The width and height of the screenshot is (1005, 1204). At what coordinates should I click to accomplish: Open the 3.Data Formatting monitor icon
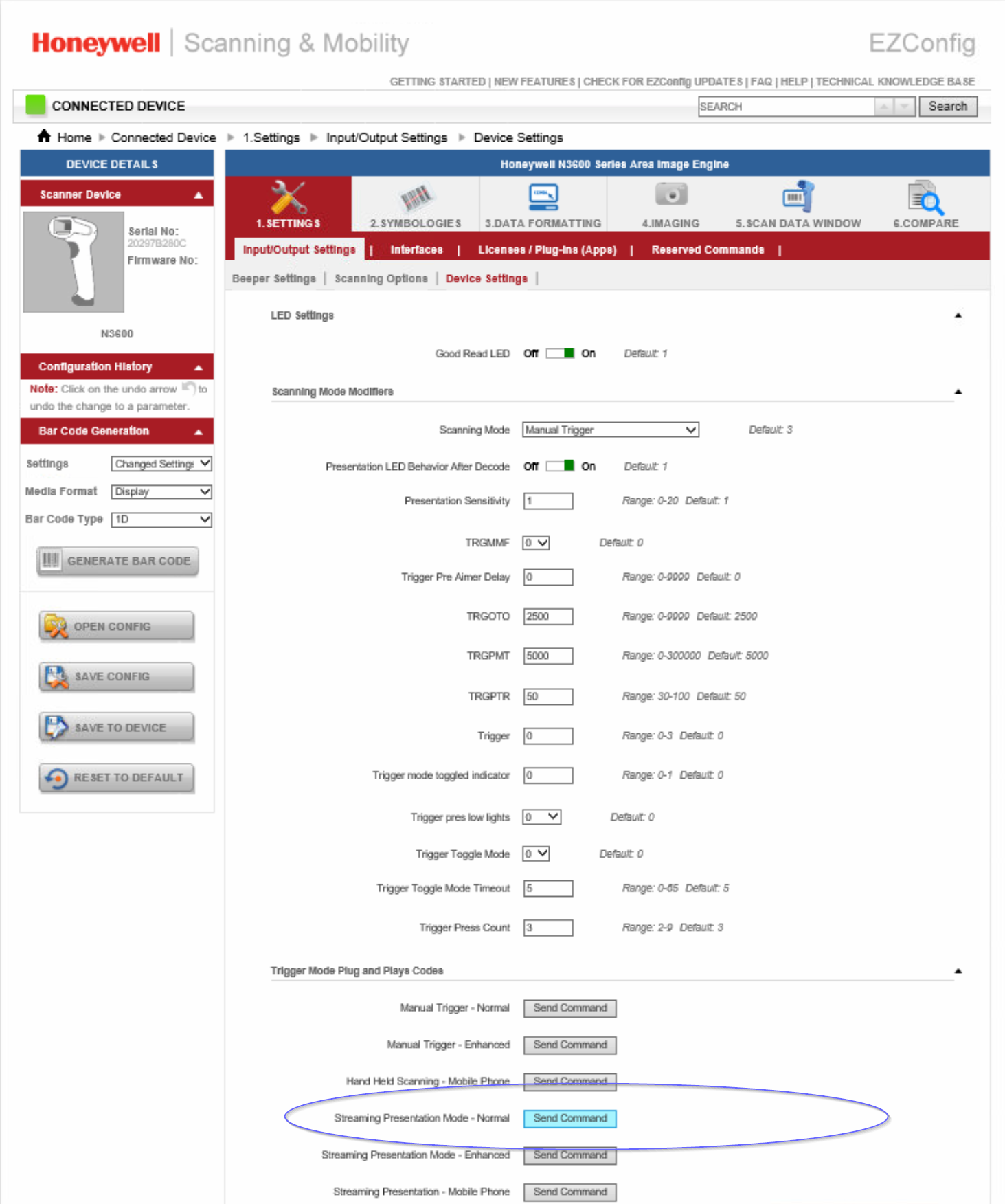(x=543, y=203)
